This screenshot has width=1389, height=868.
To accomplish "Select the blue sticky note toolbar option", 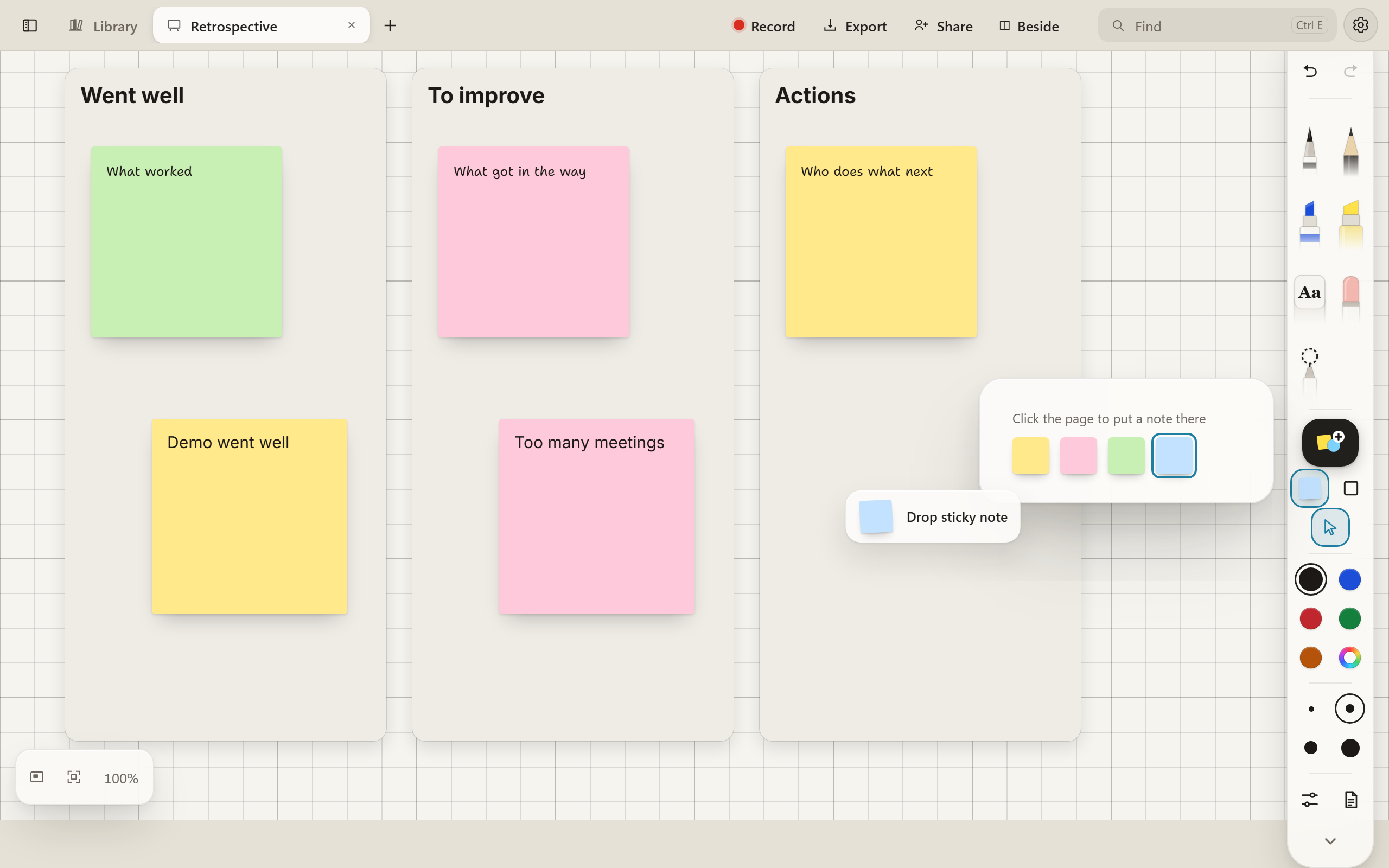I will [x=1309, y=488].
